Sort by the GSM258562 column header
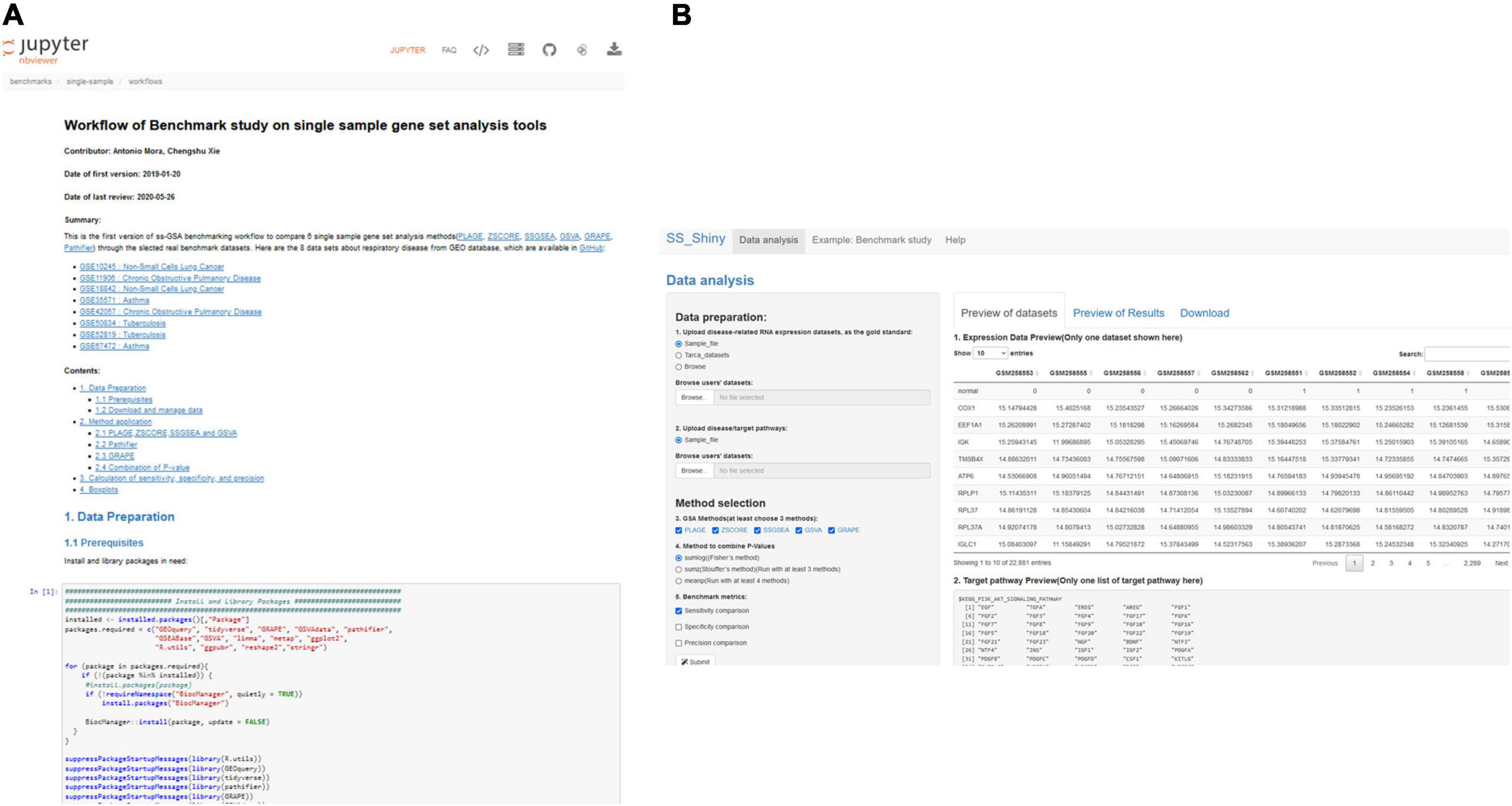 coord(1232,373)
